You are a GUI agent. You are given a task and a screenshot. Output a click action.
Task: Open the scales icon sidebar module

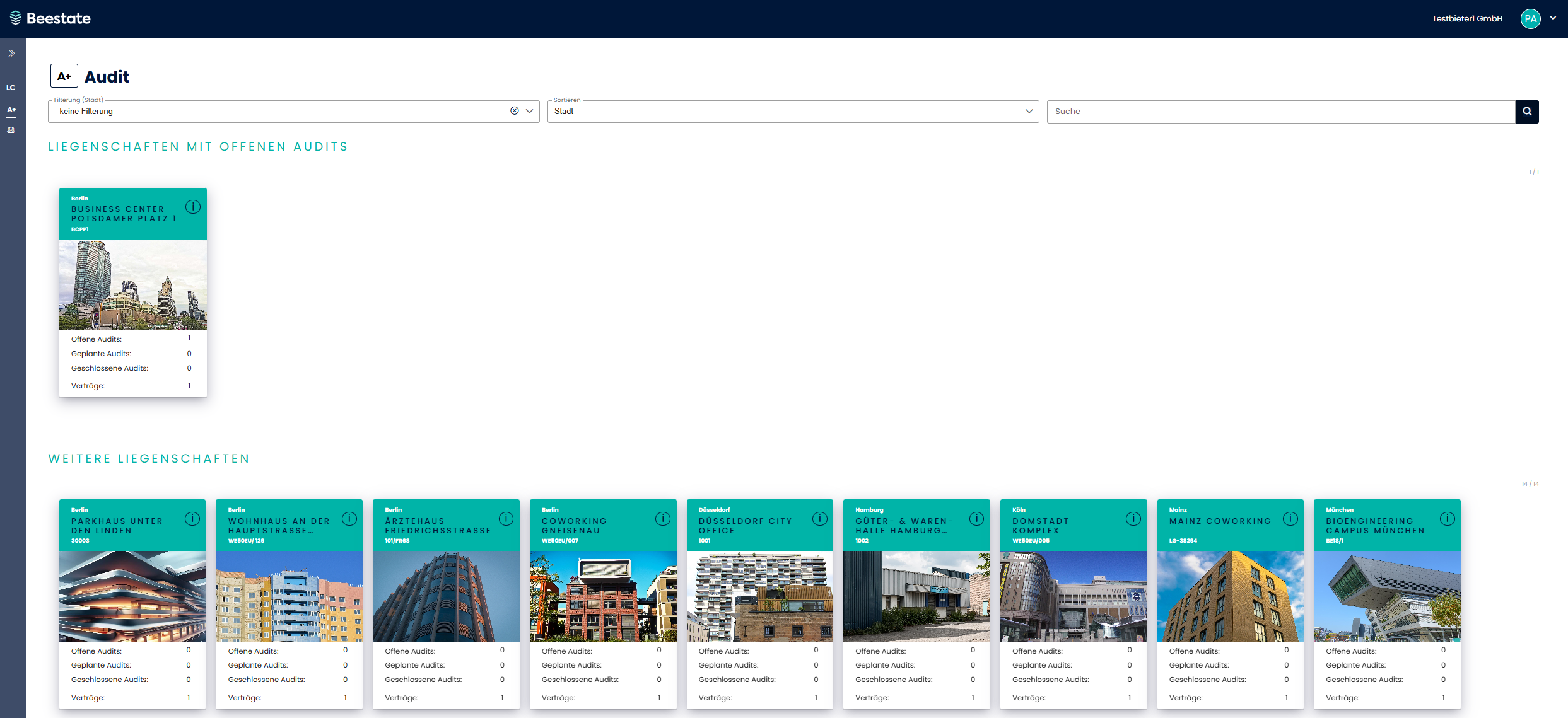click(x=11, y=130)
